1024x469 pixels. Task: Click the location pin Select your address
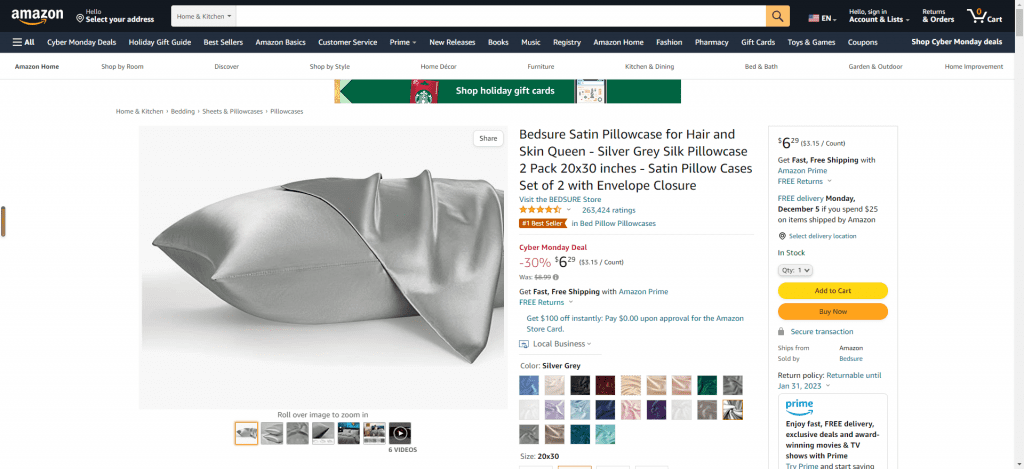coord(115,17)
